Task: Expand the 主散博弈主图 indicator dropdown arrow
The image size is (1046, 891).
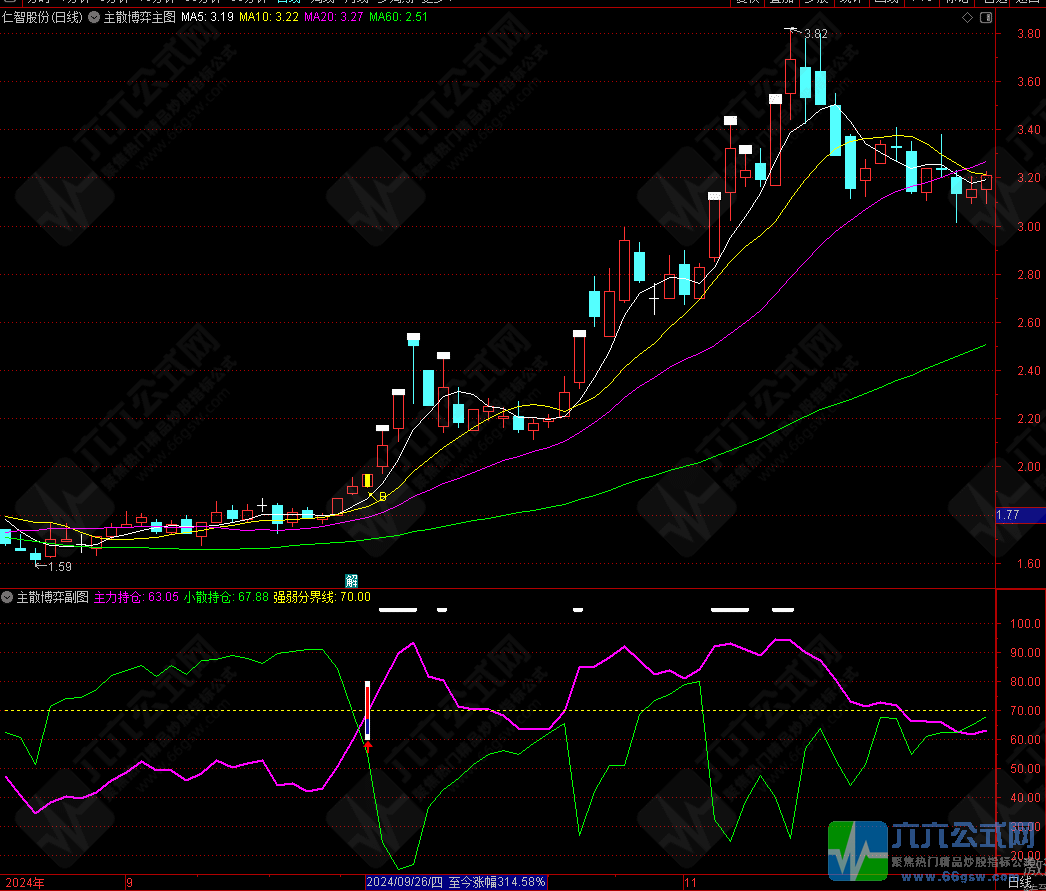Action: pyautogui.click(x=94, y=17)
